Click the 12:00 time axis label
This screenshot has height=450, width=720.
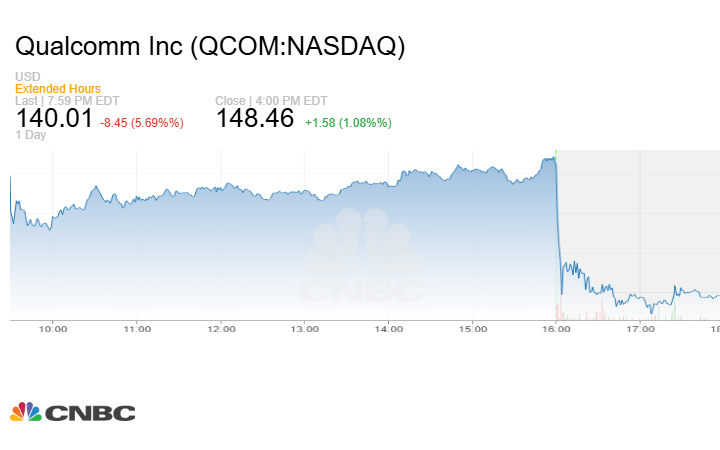pyautogui.click(x=221, y=328)
